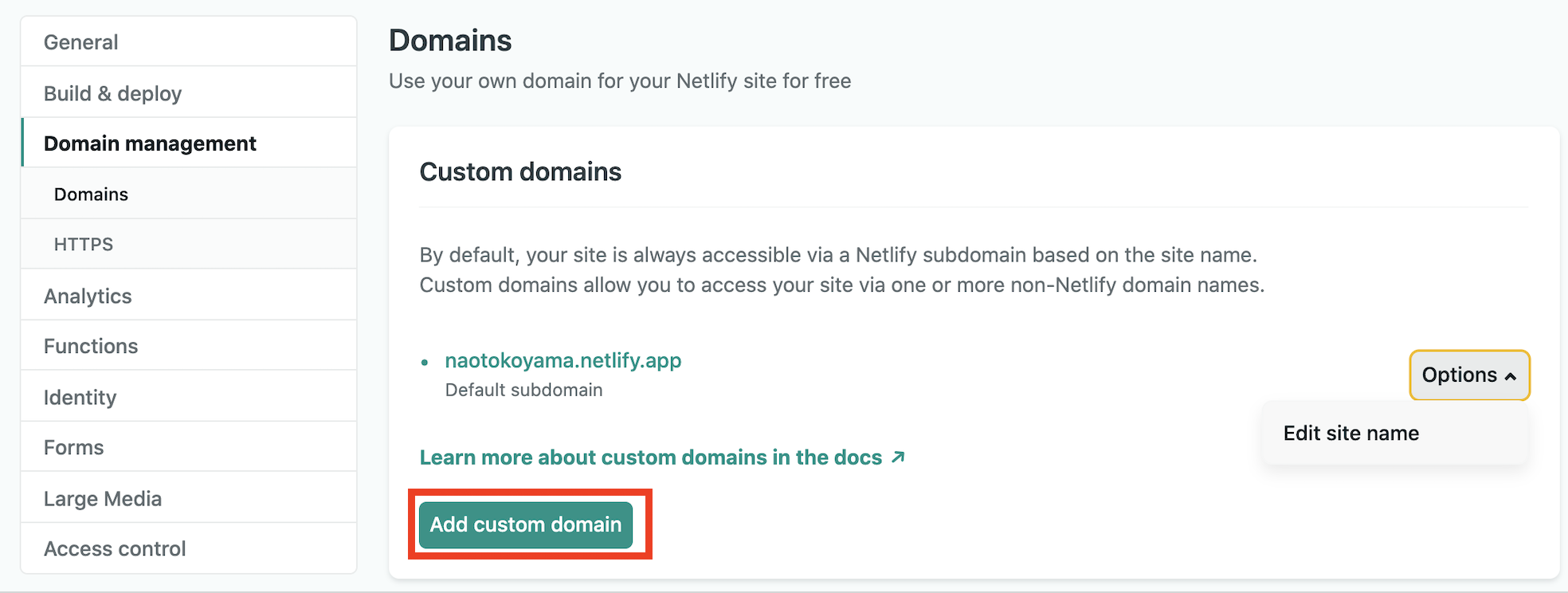This screenshot has width=1568, height=593.
Task: Select Domain management in the sidebar
Action: pos(150,143)
